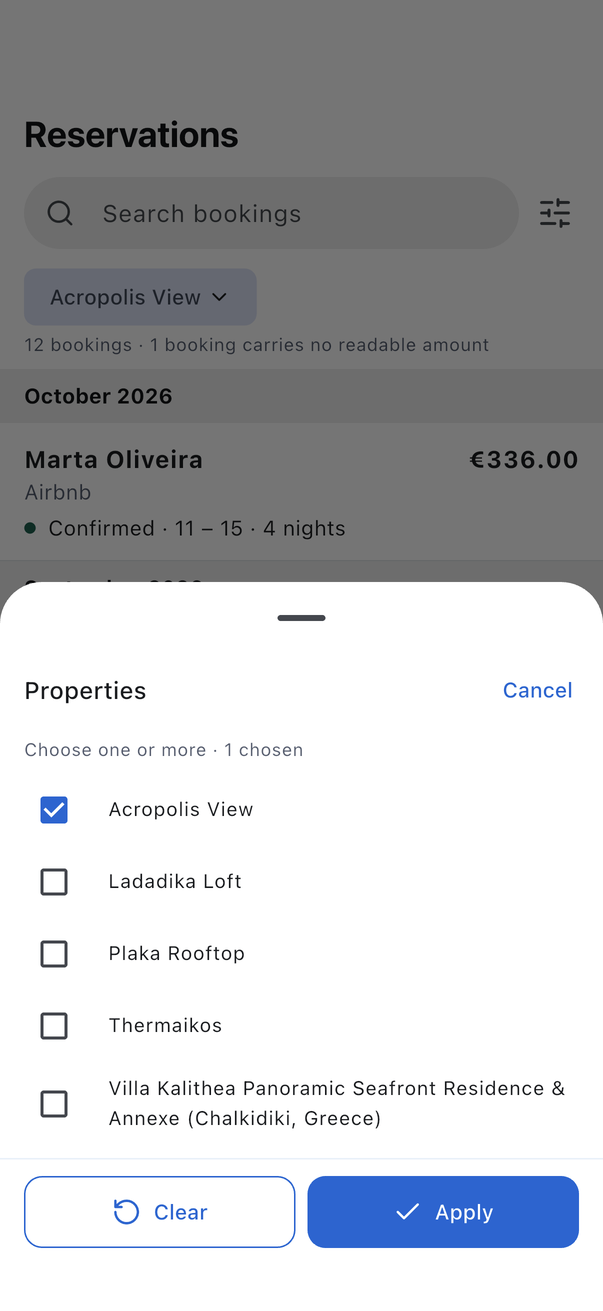The image size is (603, 1311).
Task: Cancel the Properties selection
Action: pos(537,690)
